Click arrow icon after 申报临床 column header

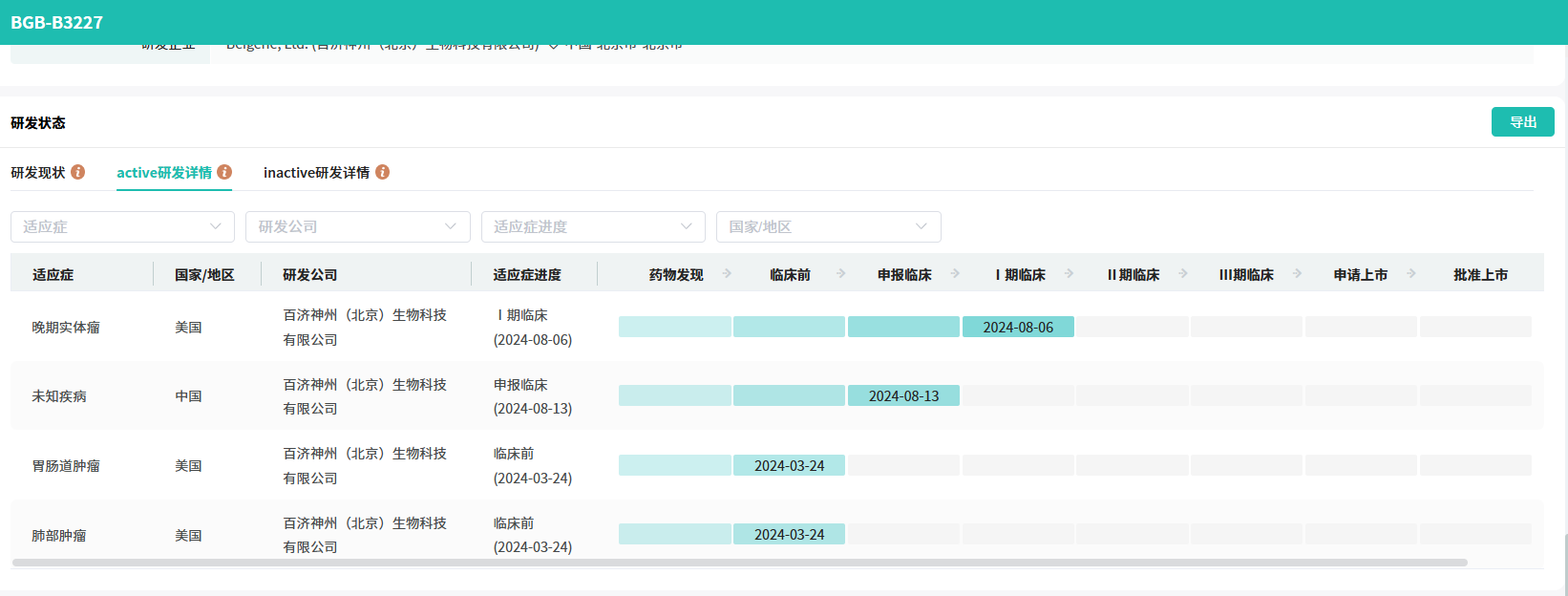click(956, 274)
